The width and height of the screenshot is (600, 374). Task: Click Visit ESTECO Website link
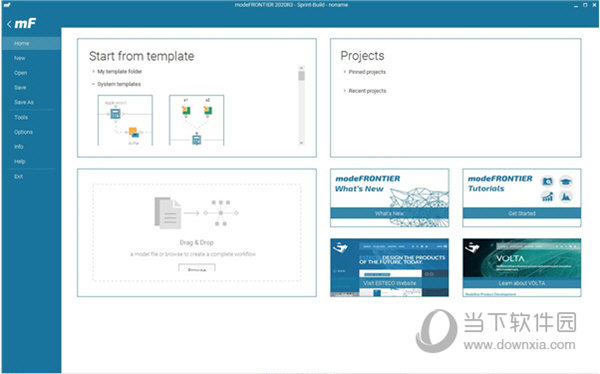pos(390,283)
